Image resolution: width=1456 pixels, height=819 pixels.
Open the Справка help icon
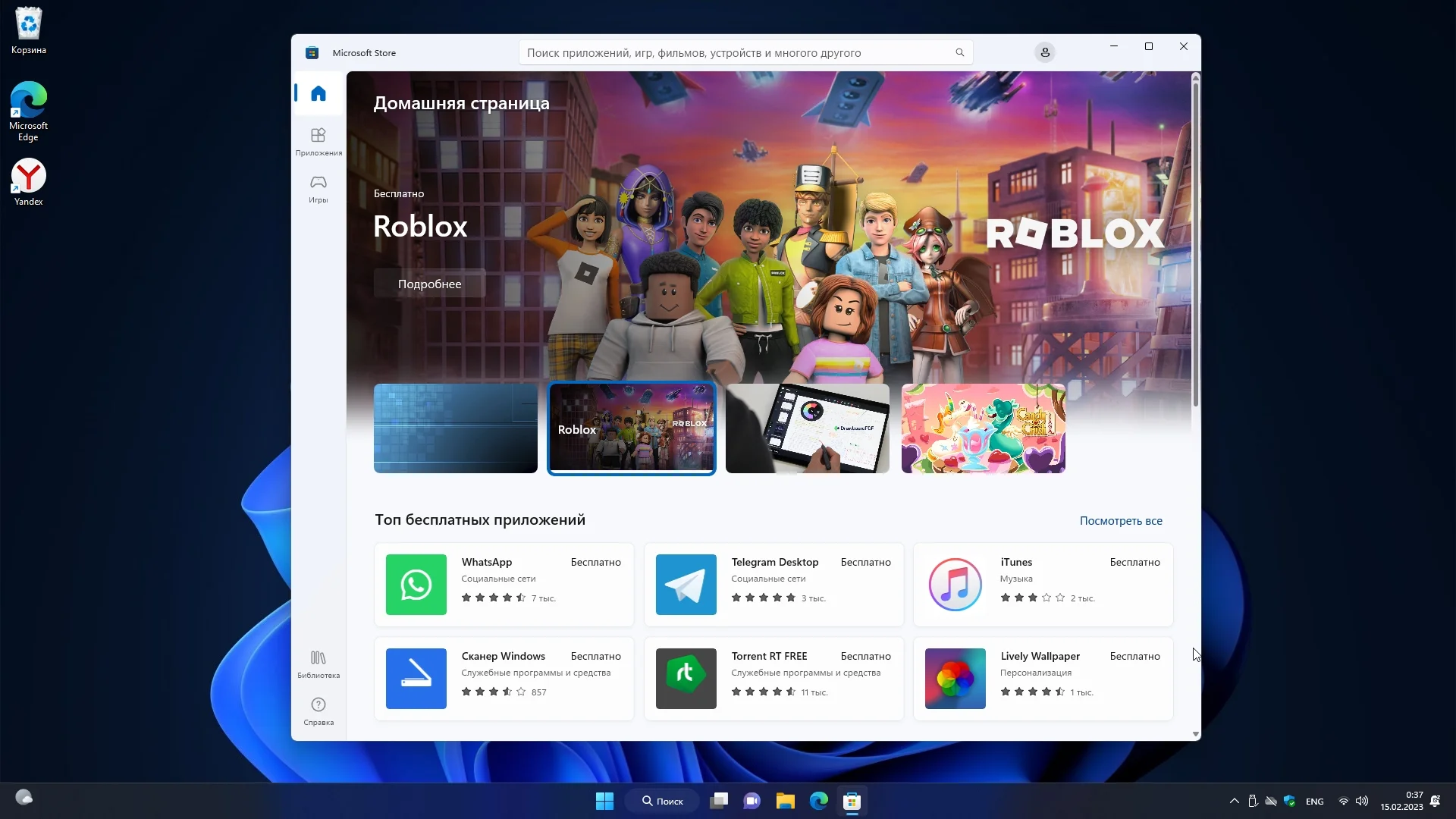[318, 711]
